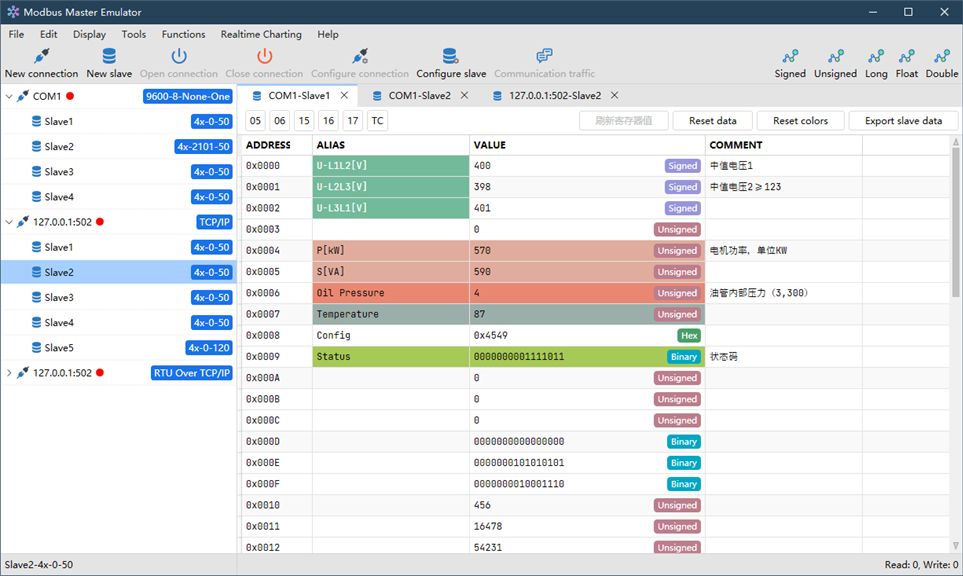Click the lime Status alias cell
The image size is (963, 576).
point(391,357)
